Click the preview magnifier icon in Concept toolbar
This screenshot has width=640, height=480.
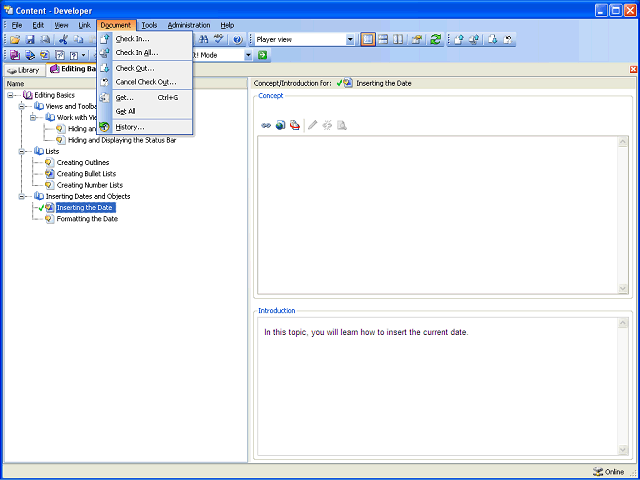(x=342, y=125)
